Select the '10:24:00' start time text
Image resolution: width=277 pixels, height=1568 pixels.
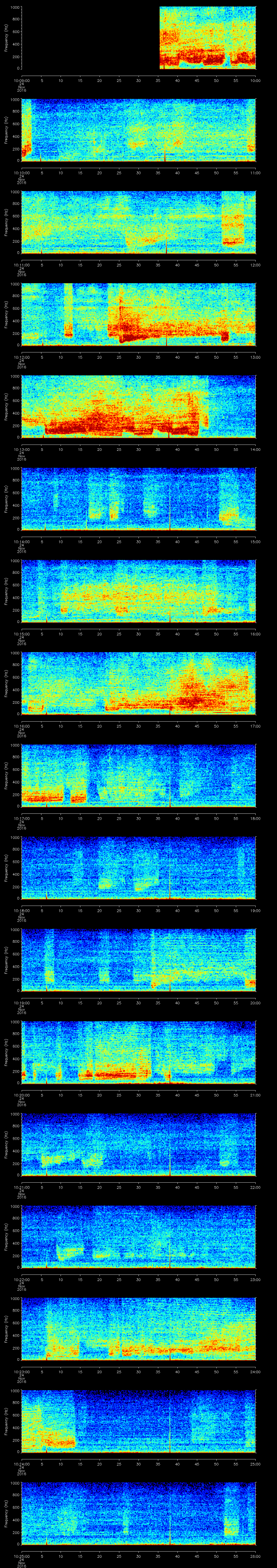[x=21, y=1464]
